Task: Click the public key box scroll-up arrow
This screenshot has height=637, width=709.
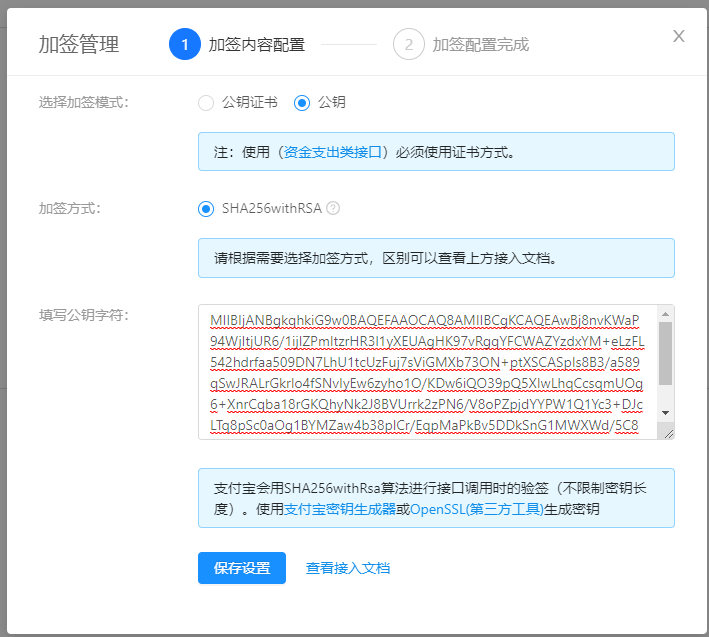Action: [666, 314]
